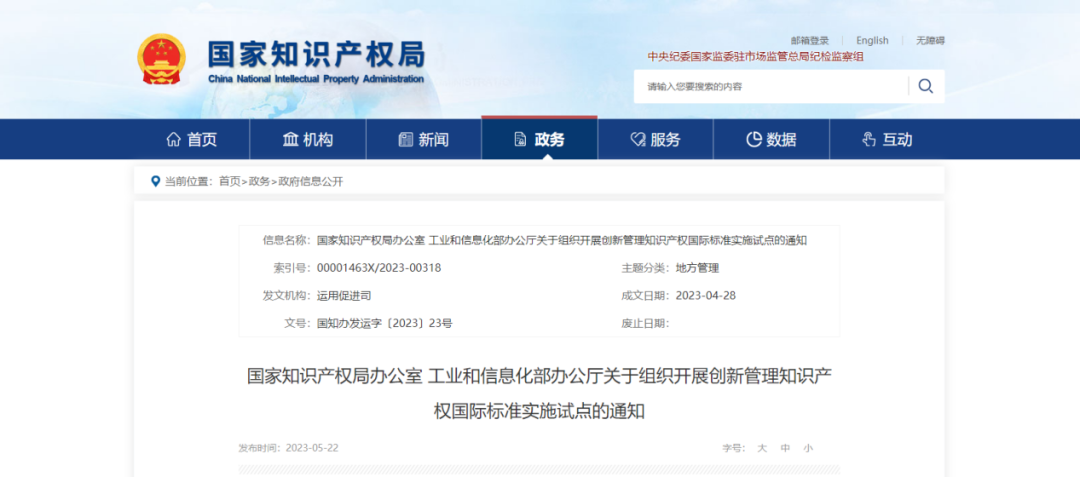The height and width of the screenshot is (477, 1080).
Task: Go to 政务 in the breadcrumb
Action: click(x=259, y=181)
